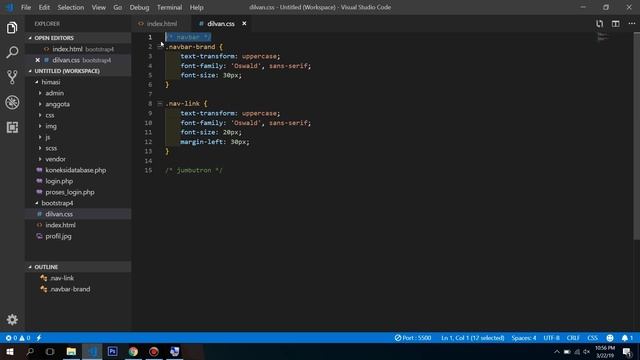The image size is (640, 360).
Task: Expand the scss folder
Action: [40, 148]
